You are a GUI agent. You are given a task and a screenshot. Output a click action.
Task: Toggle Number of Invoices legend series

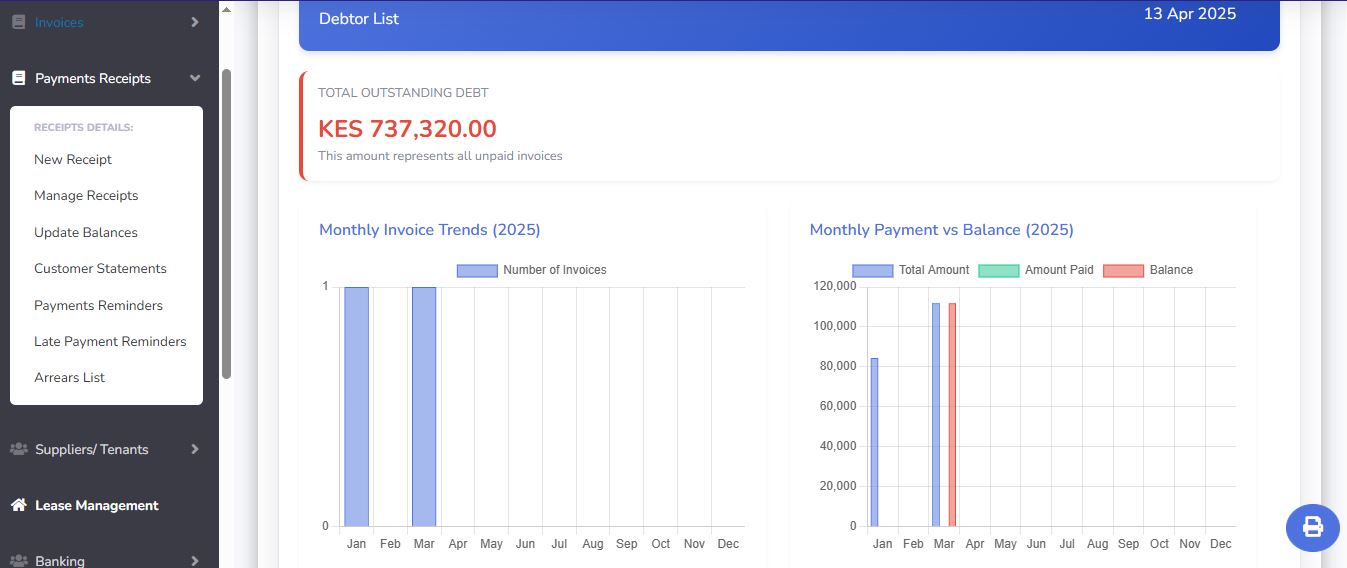pyautogui.click(x=531, y=270)
